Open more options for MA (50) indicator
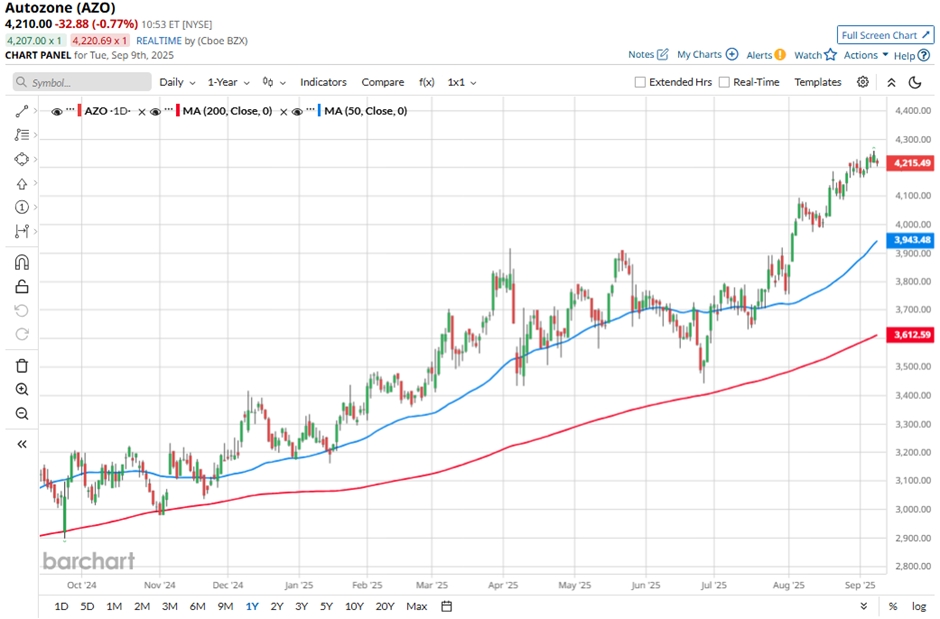The width and height of the screenshot is (940, 619). point(311,110)
